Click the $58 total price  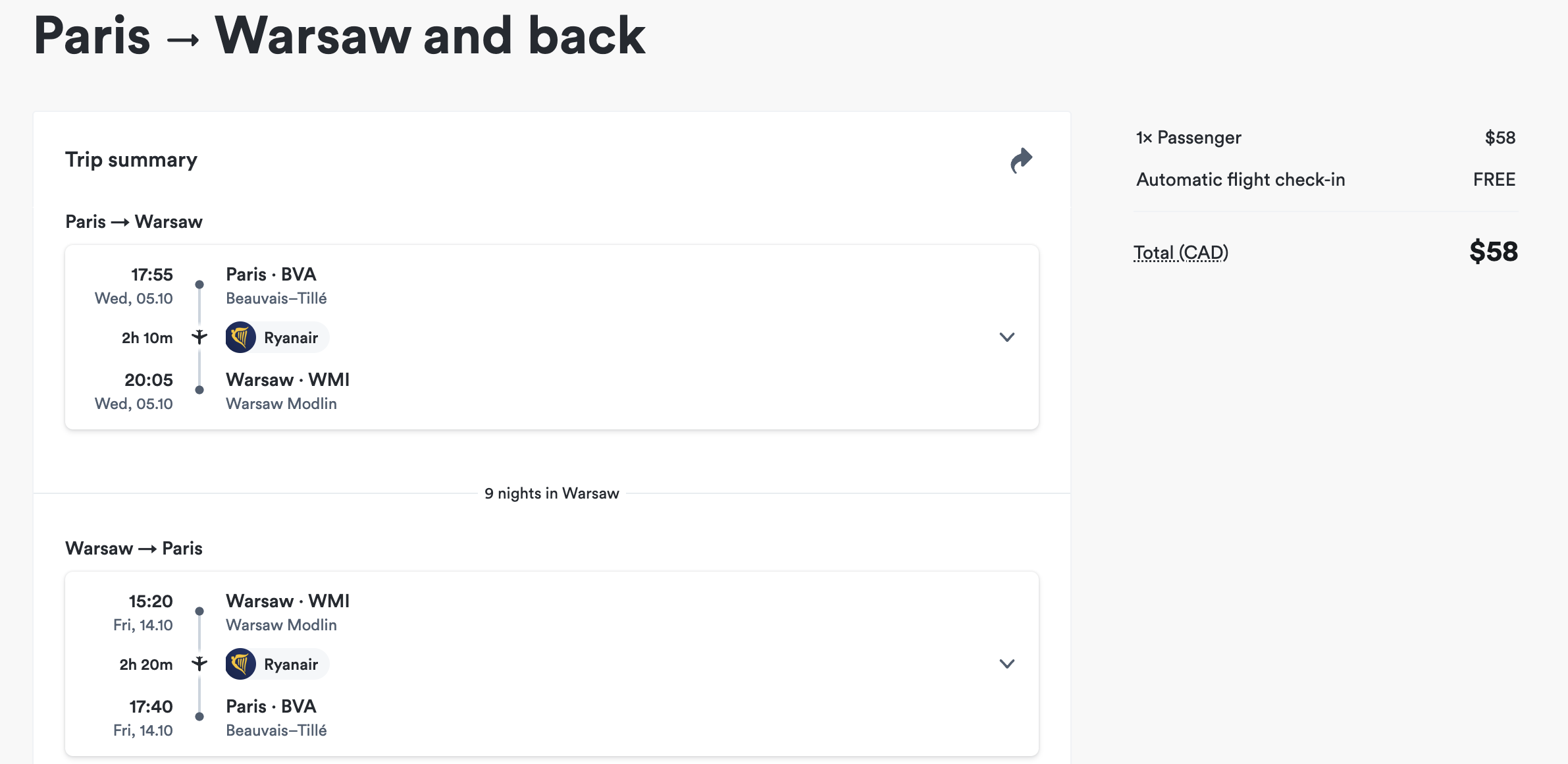1494,252
